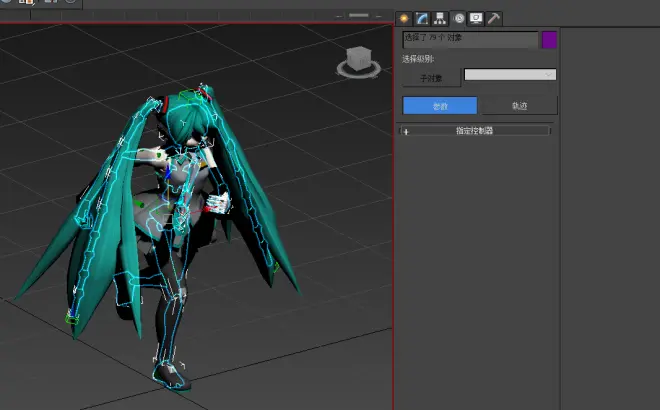Switch to the 轨迹 trajectories button
The width and height of the screenshot is (660, 410).
pyautogui.click(x=519, y=106)
